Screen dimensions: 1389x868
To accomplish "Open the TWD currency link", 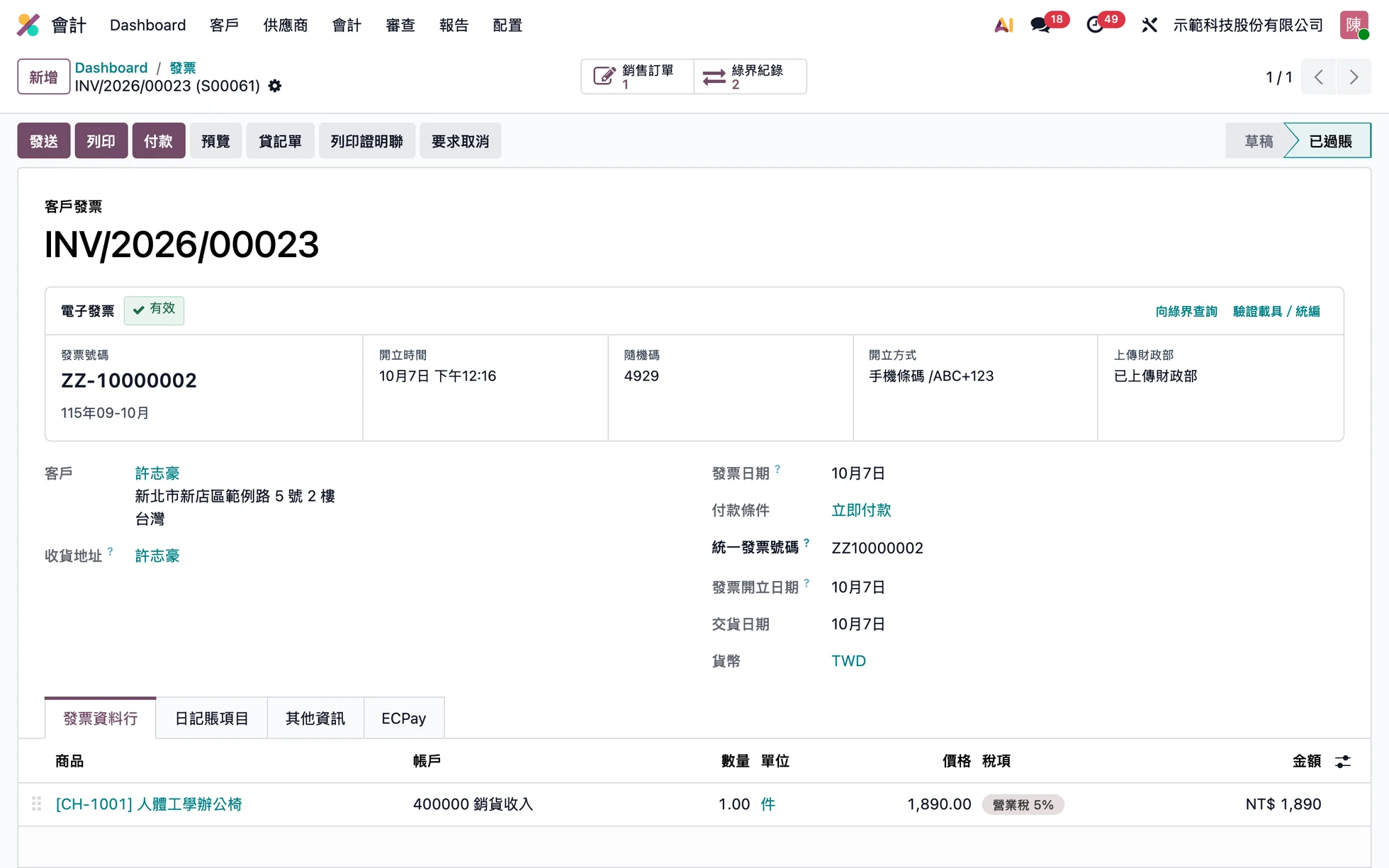I will [x=848, y=661].
